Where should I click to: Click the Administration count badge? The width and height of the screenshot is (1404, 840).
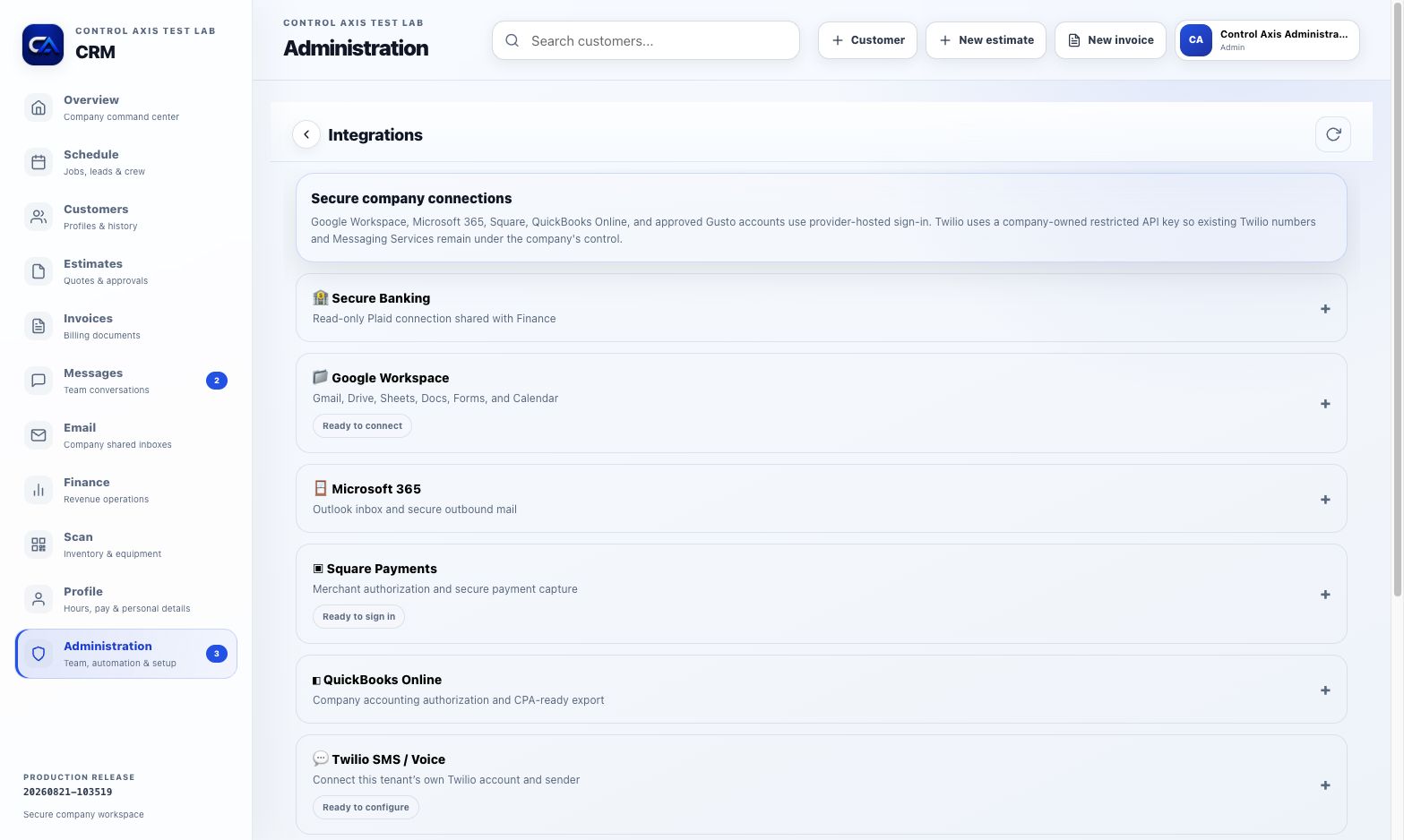point(217,654)
